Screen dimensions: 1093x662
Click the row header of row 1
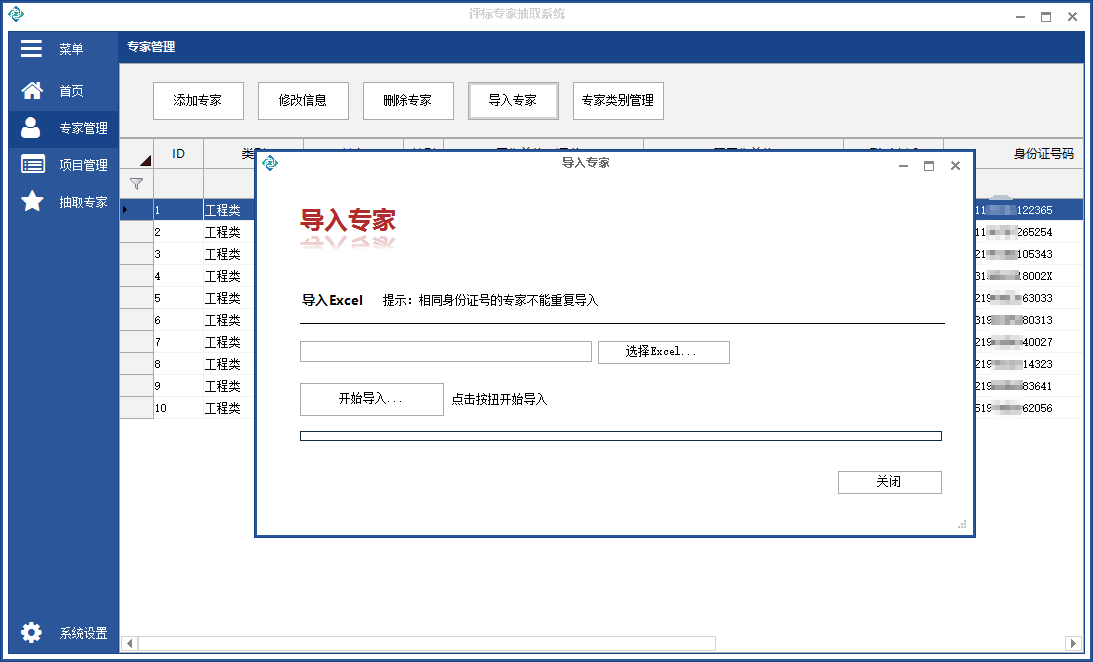point(137,210)
